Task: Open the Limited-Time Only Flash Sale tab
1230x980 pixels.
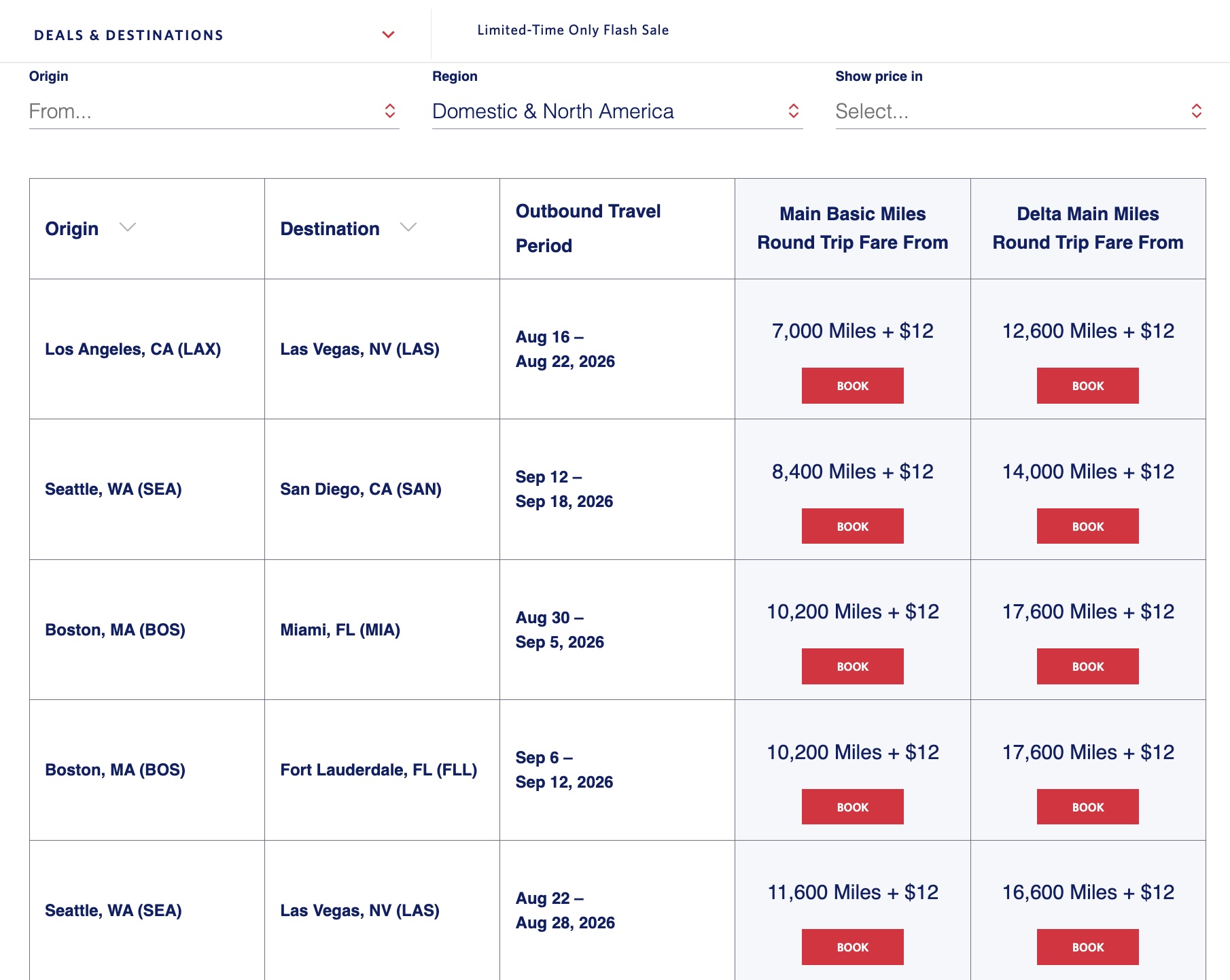Action: click(573, 30)
